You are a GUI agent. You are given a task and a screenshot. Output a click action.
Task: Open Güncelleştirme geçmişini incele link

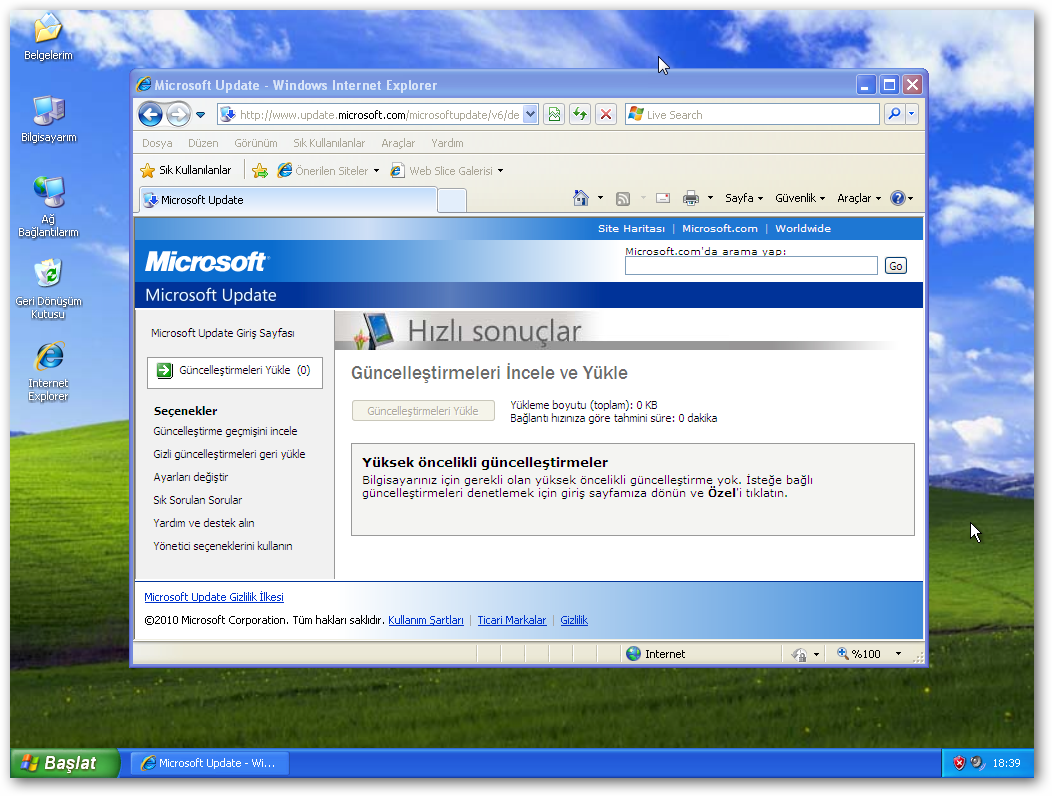coord(225,432)
